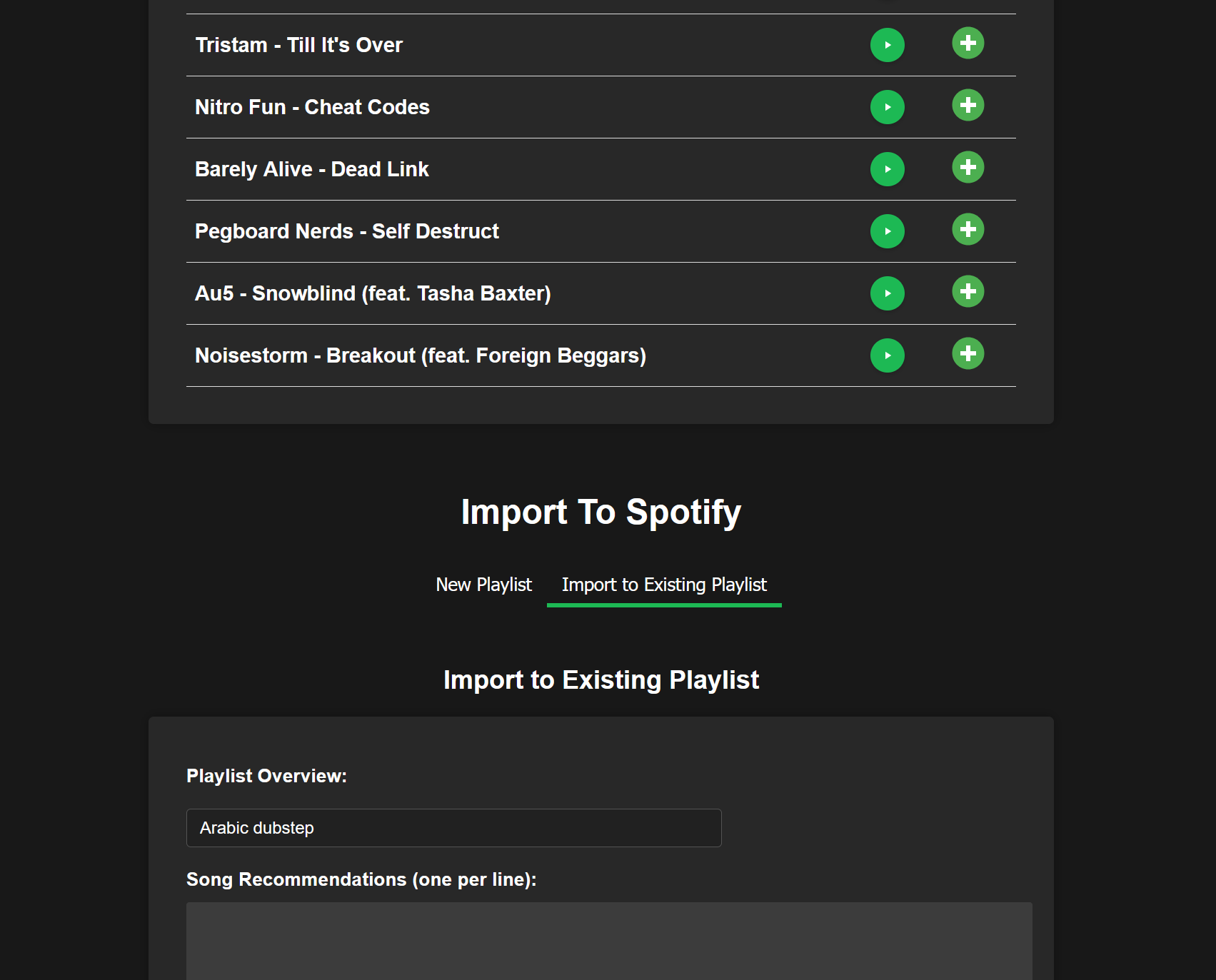Click the Import To Spotify heading
The width and height of the screenshot is (1216, 980).
601,512
